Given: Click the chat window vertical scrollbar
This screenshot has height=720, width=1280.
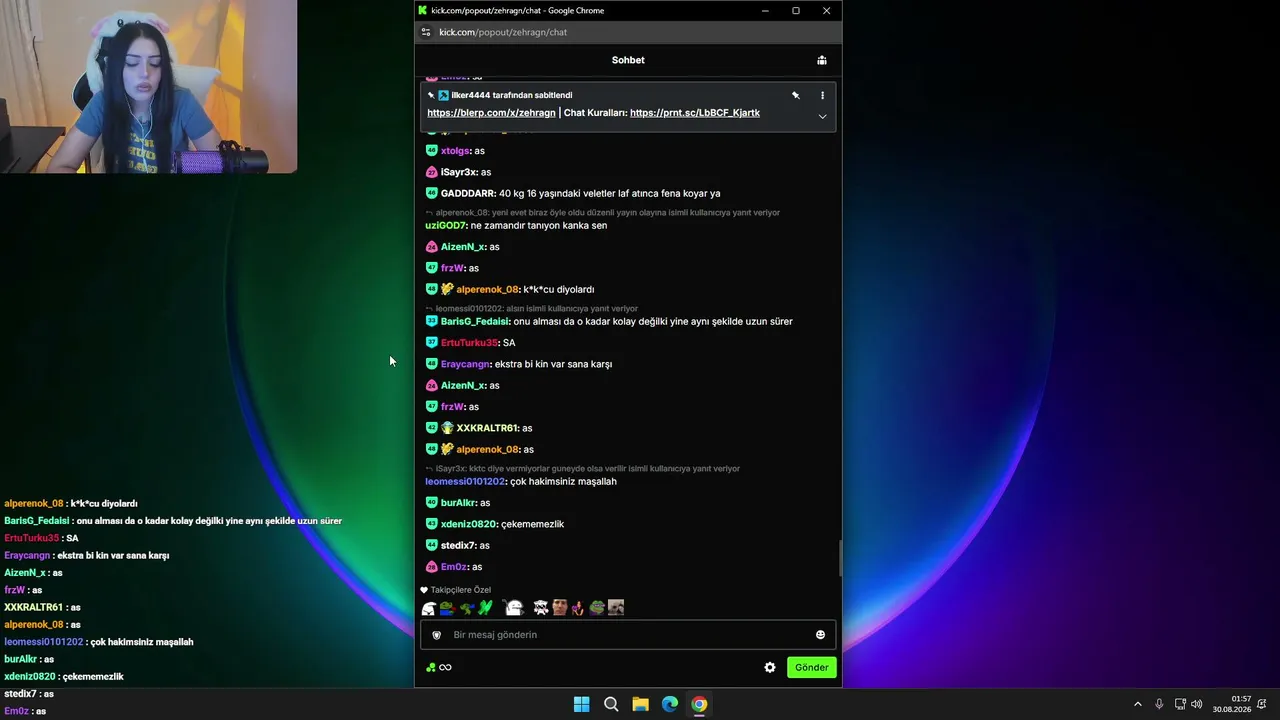Looking at the screenshot, I should pyautogui.click(x=840, y=558).
